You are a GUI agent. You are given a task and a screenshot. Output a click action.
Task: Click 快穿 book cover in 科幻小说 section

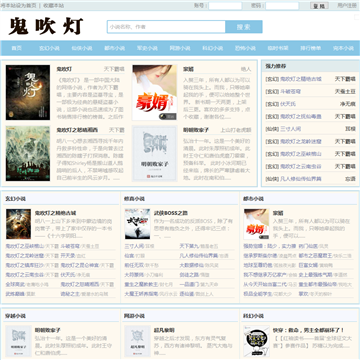click(256, 341)
